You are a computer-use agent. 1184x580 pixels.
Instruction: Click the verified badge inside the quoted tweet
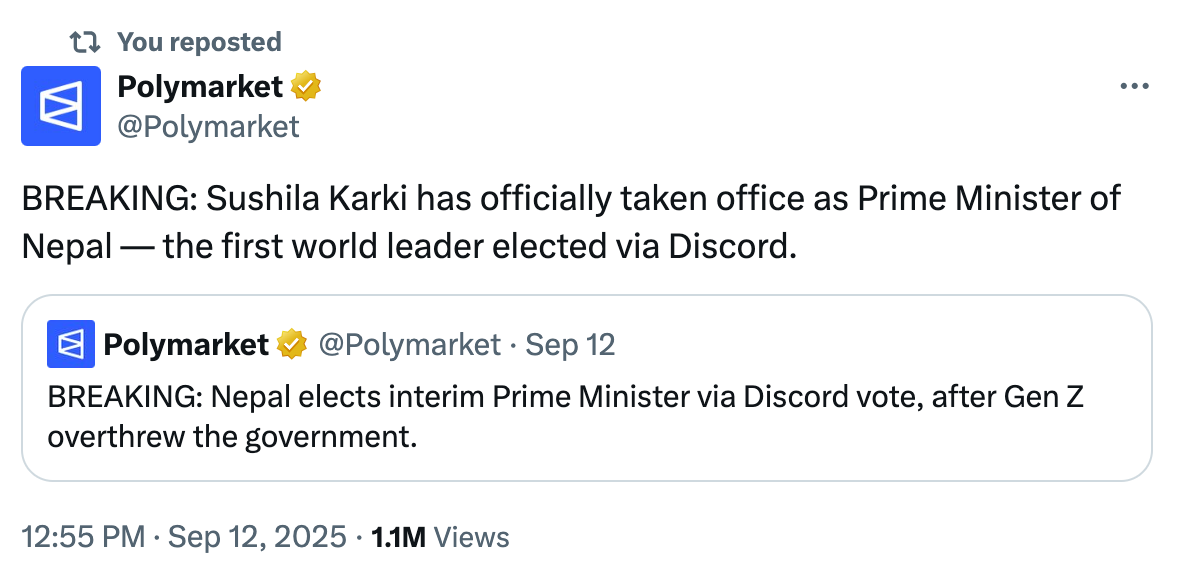pyautogui.click(x=291, y=345)
